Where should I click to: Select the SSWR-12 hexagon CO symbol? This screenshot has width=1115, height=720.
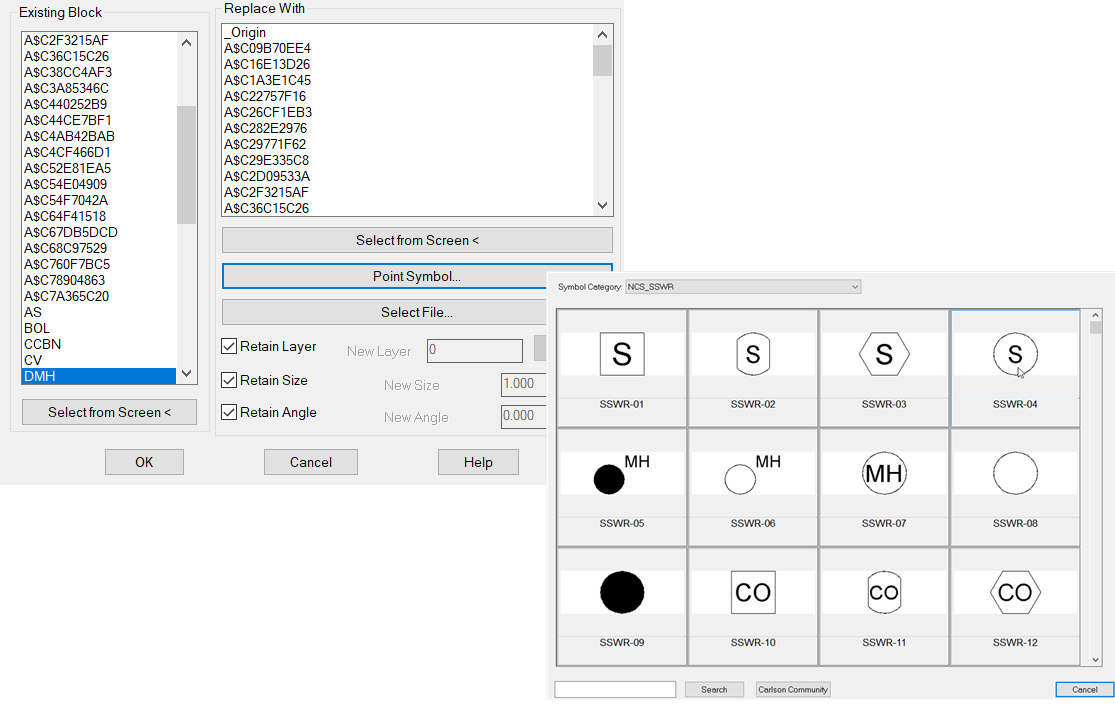[1015, 592]
